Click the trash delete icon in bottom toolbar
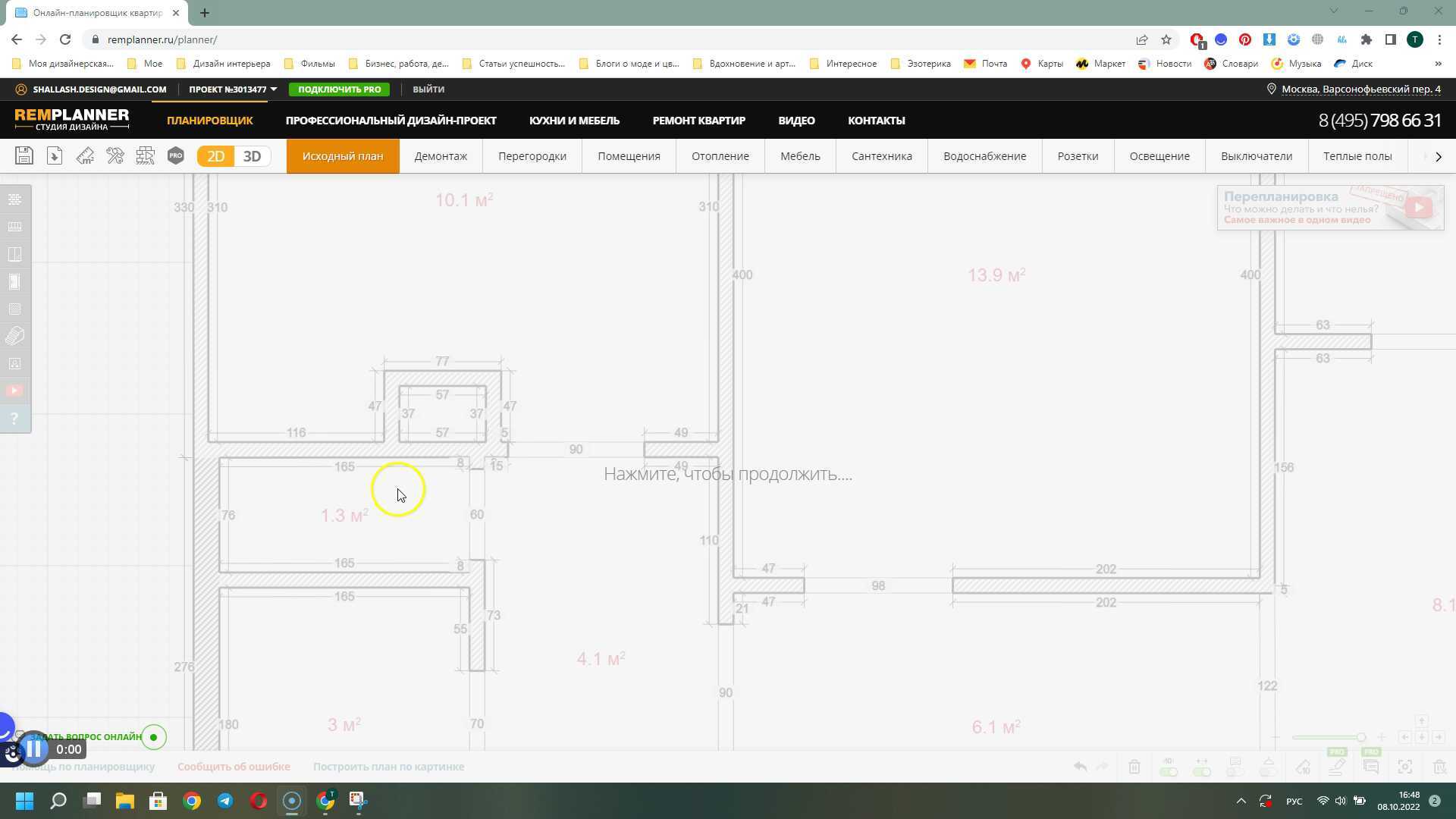Viewport: 1456px width, 819px height. (1134, 767)
